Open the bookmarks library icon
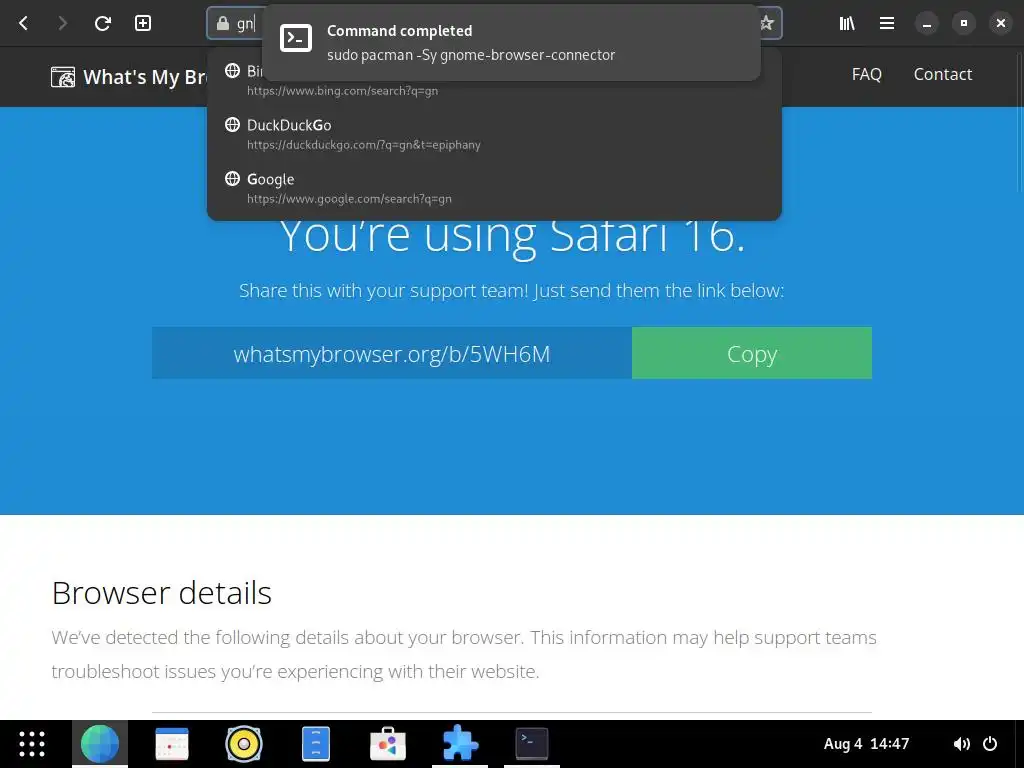Screen dimensions: 1024x768 [x=847, y=24]
